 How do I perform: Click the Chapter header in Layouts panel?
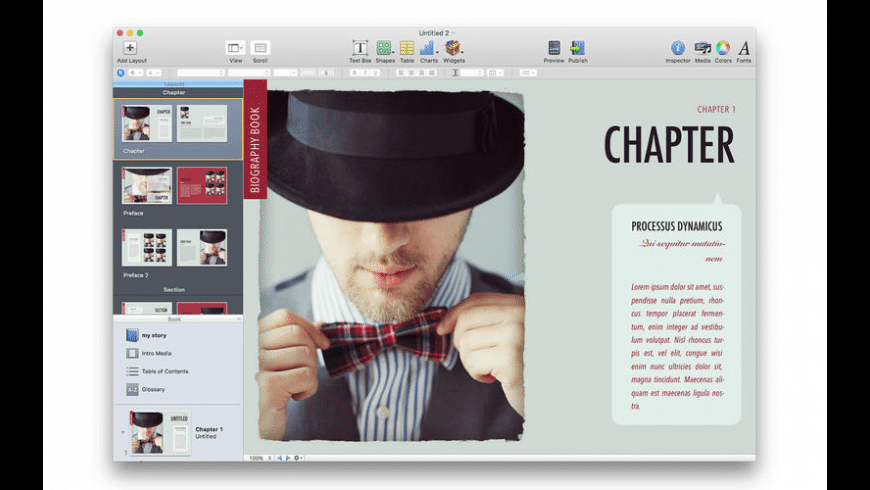[x=174, y=93]
